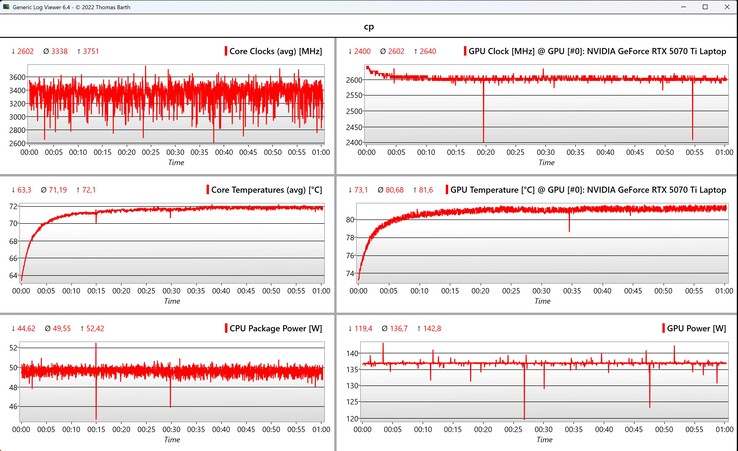The height and width of the screenshot is (451, 738).
Task: Click the 'cp' header title
Action: point(369,29)
